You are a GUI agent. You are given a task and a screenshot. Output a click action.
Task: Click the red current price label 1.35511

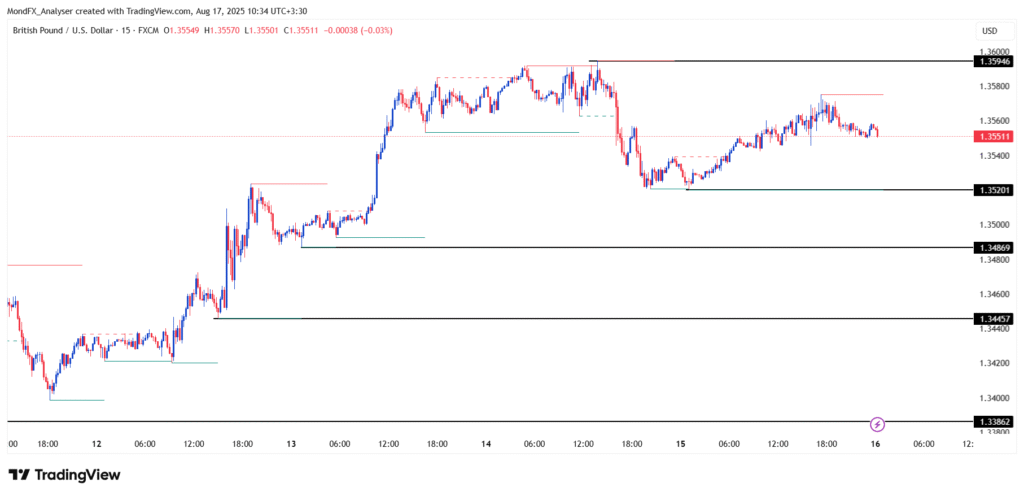(x=996, y=137)
